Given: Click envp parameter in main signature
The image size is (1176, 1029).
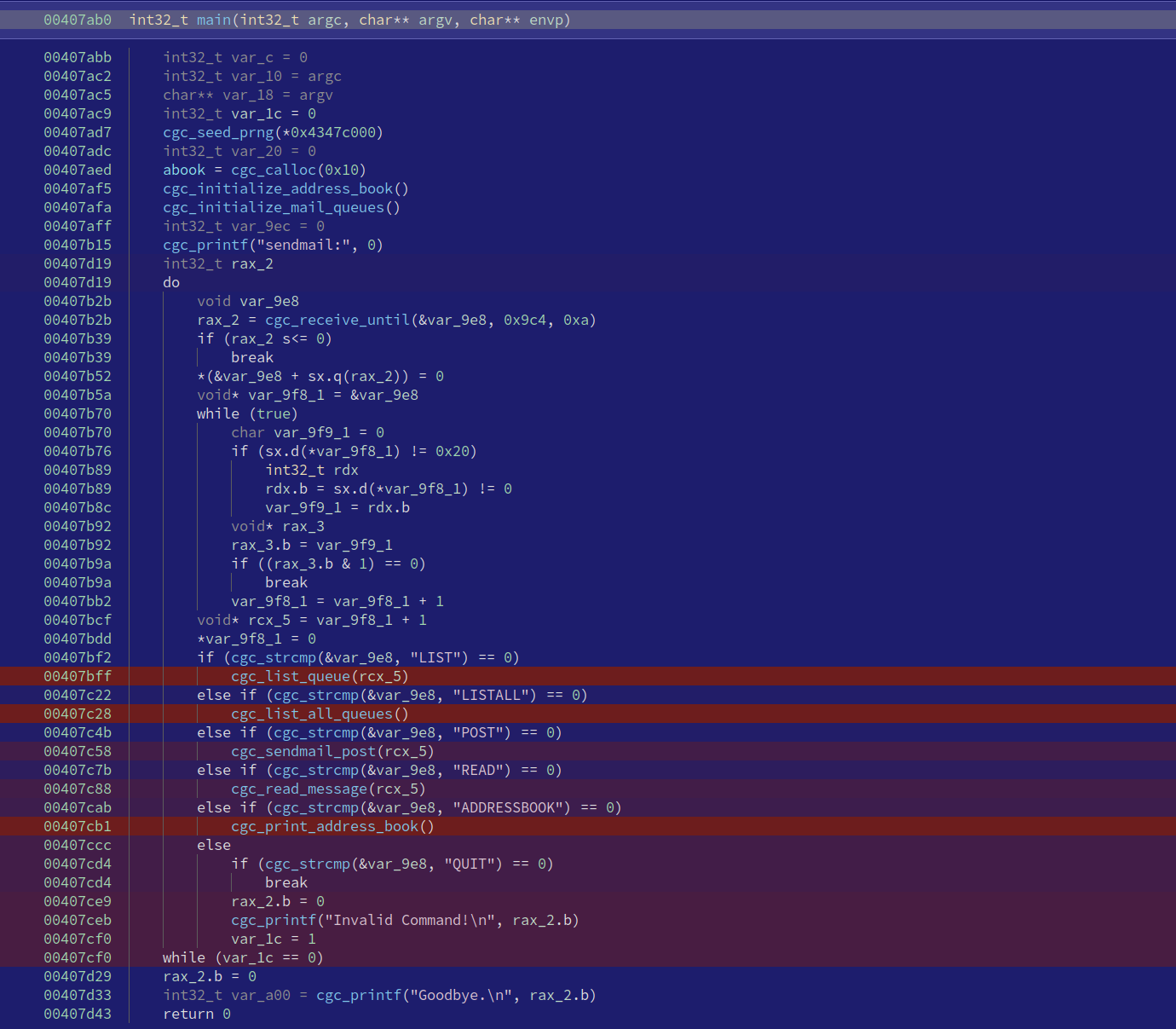Looking at the screenshot, I should 546,20.
